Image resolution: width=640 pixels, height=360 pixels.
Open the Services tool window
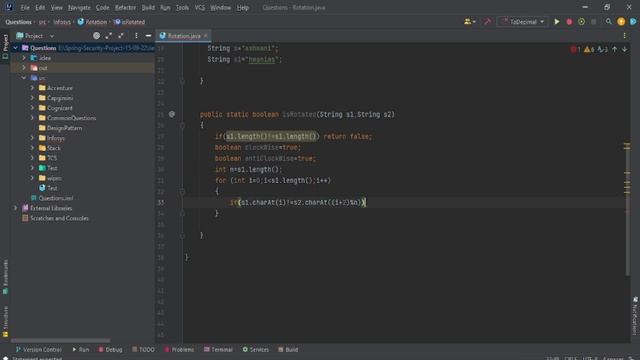point(256,350)
